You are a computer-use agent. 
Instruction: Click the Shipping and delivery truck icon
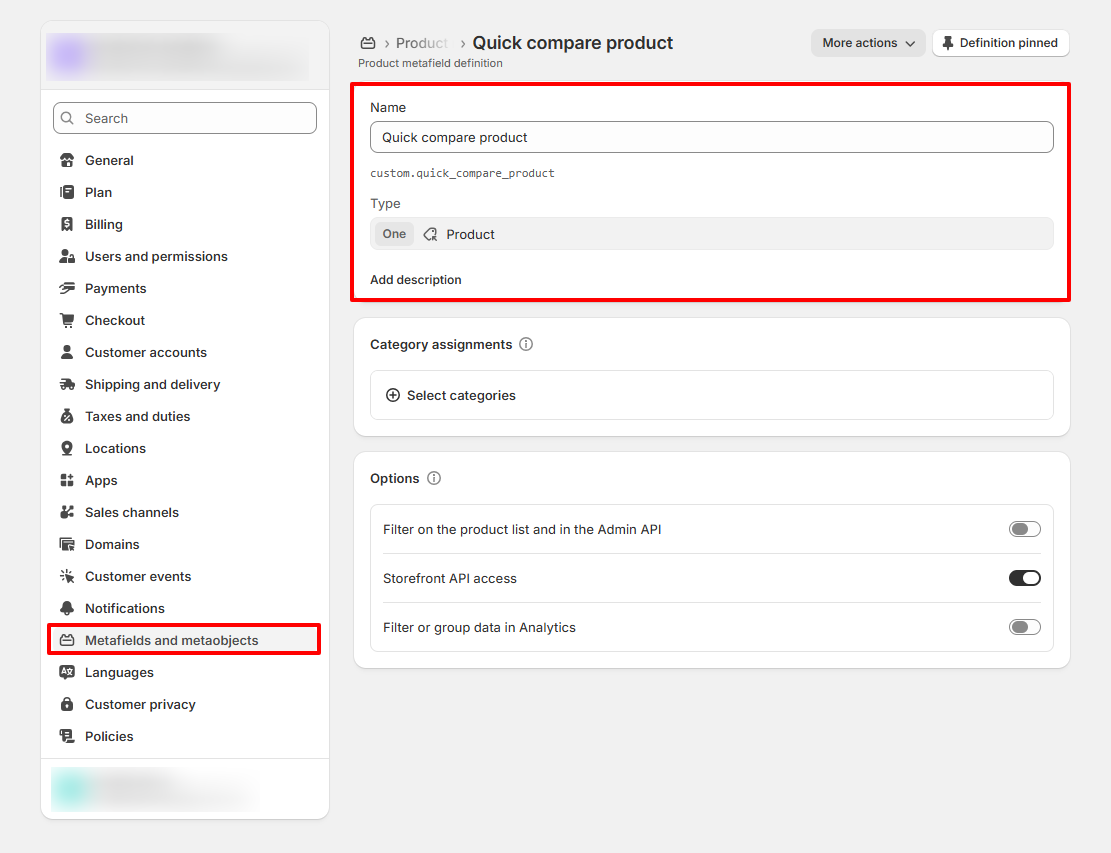point(67,384)
